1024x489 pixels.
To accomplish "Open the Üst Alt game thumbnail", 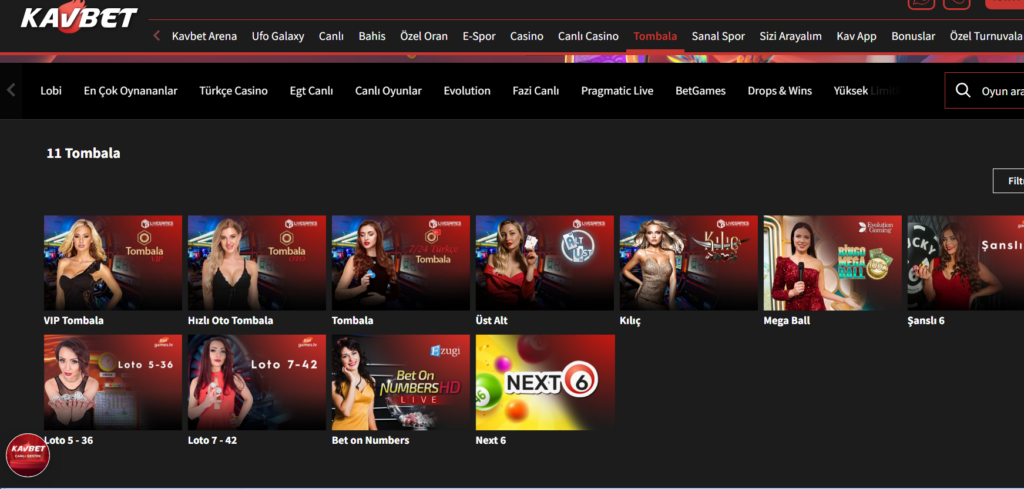I will click(544, 263).
